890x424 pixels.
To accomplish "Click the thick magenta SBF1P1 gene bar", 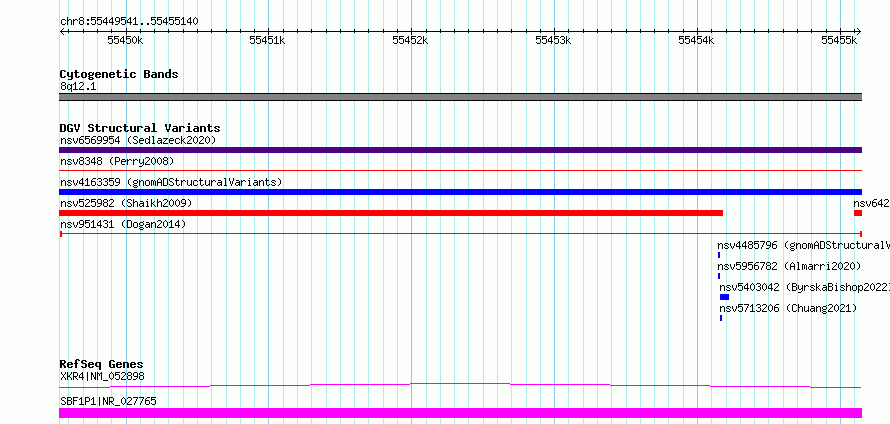I will pos(460,413).
